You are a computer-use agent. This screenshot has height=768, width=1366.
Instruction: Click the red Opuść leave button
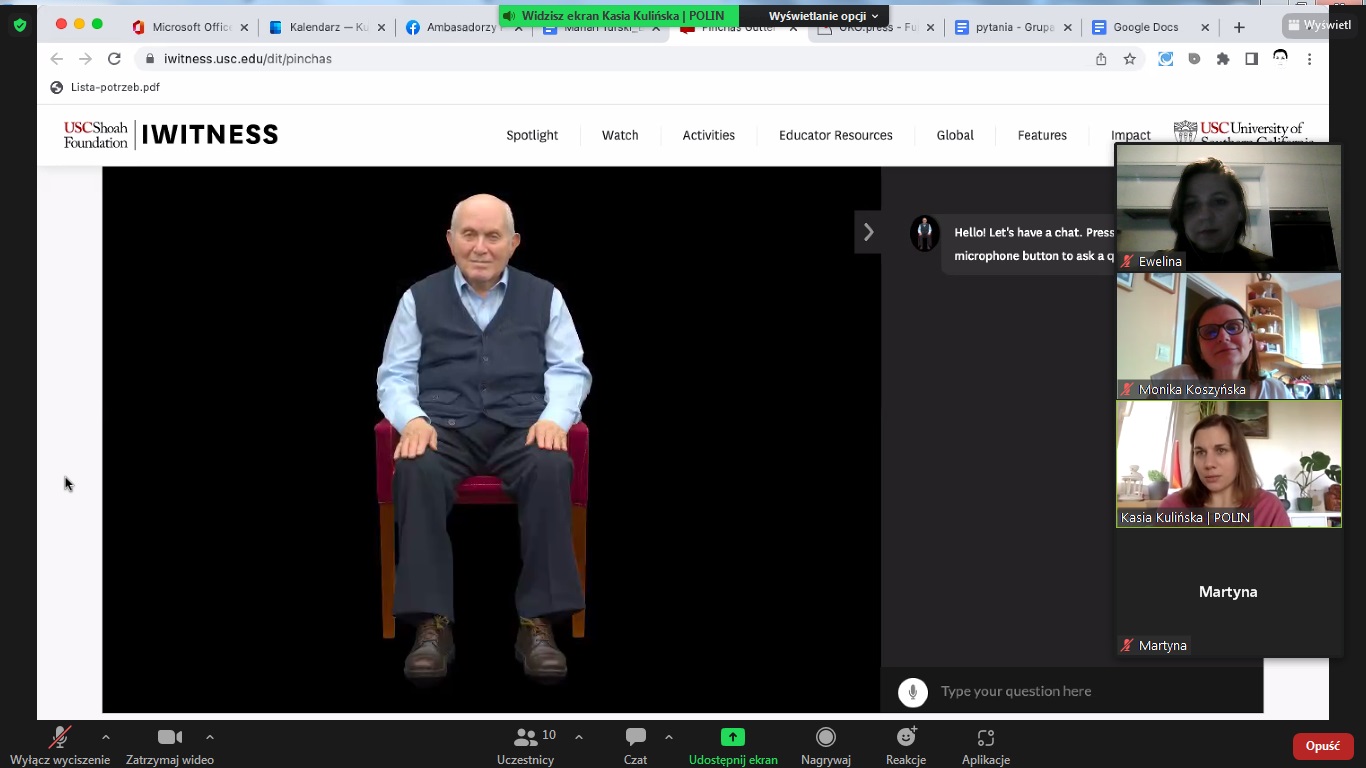pos(1322,746)
